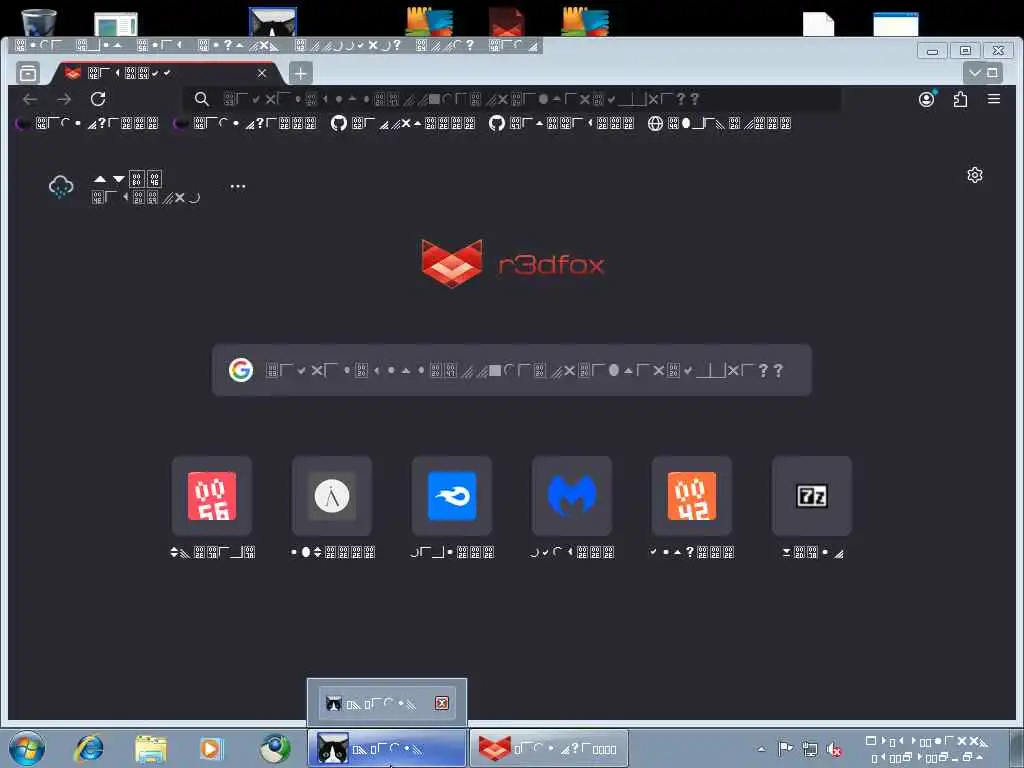This screenshot has height=768, width=1024.
Task: Switch to cat app taskbar button
Action: (x=387, y=749)
